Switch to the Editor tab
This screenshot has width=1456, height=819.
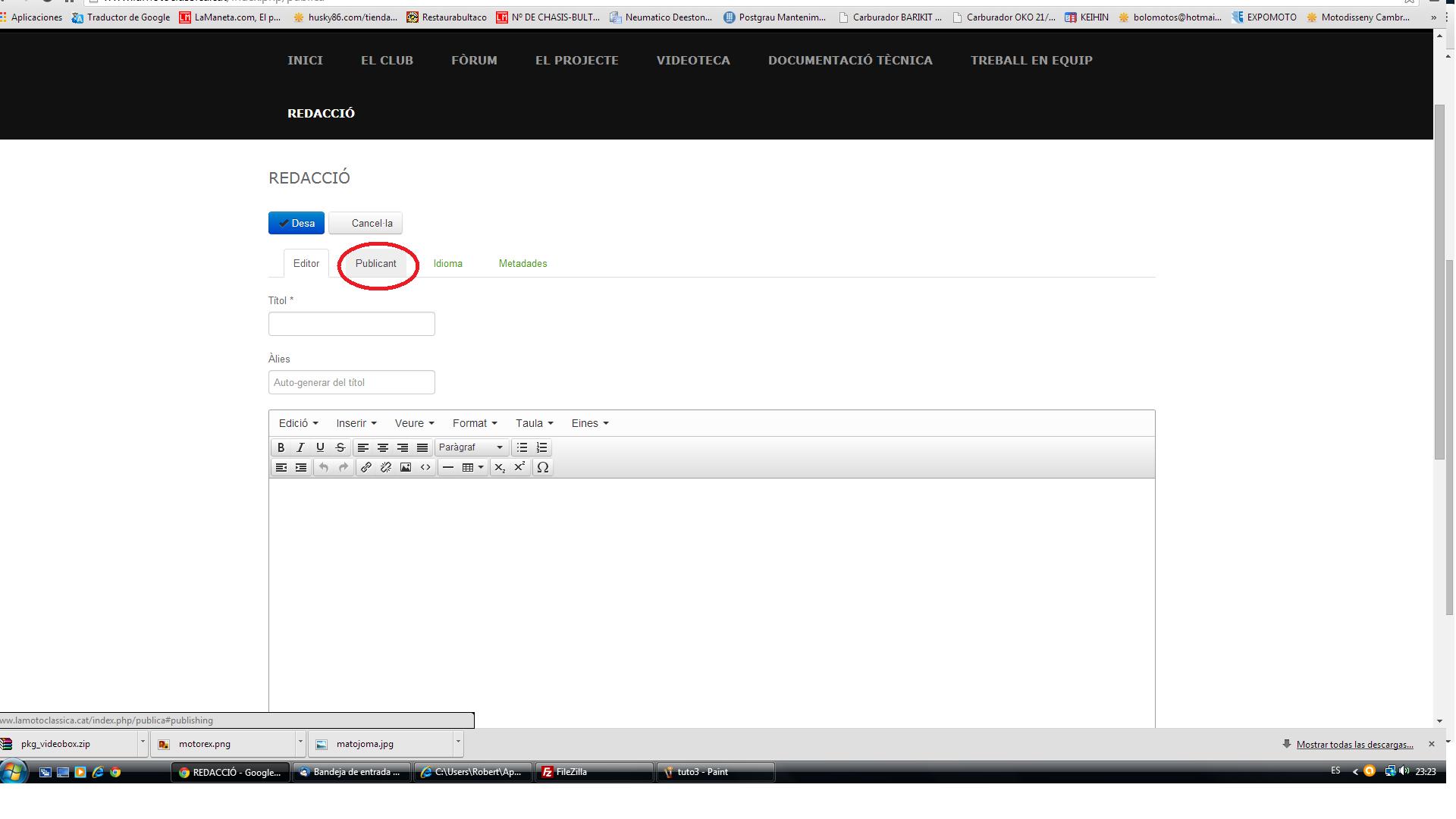[305, 263]
